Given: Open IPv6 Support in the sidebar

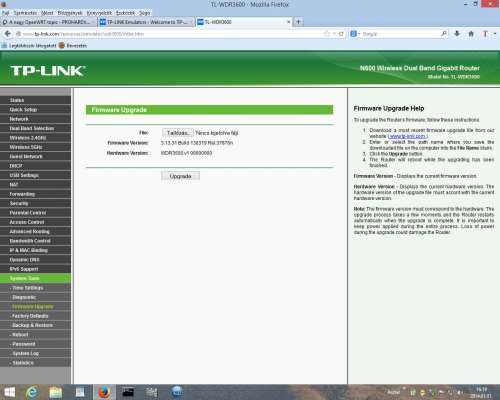Looking at the screenshot, I should tap(35, 269).
